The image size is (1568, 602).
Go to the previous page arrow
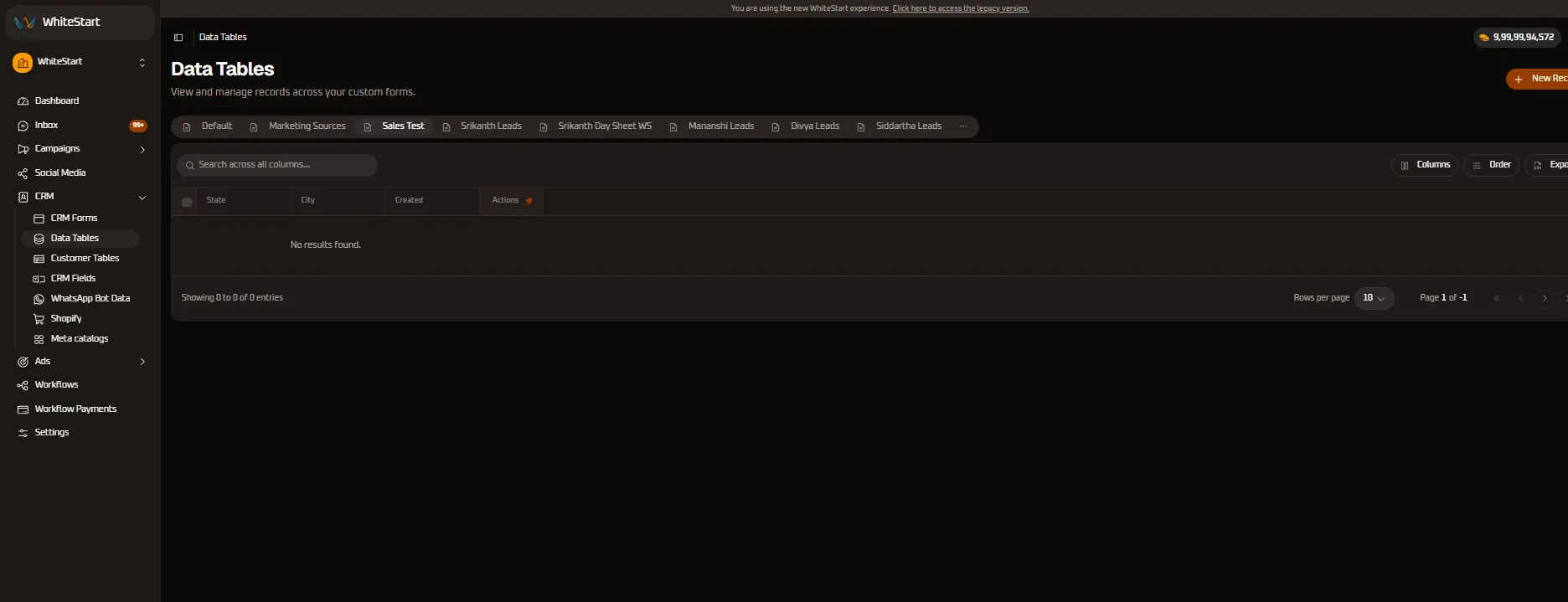[x=1521, y=298]
